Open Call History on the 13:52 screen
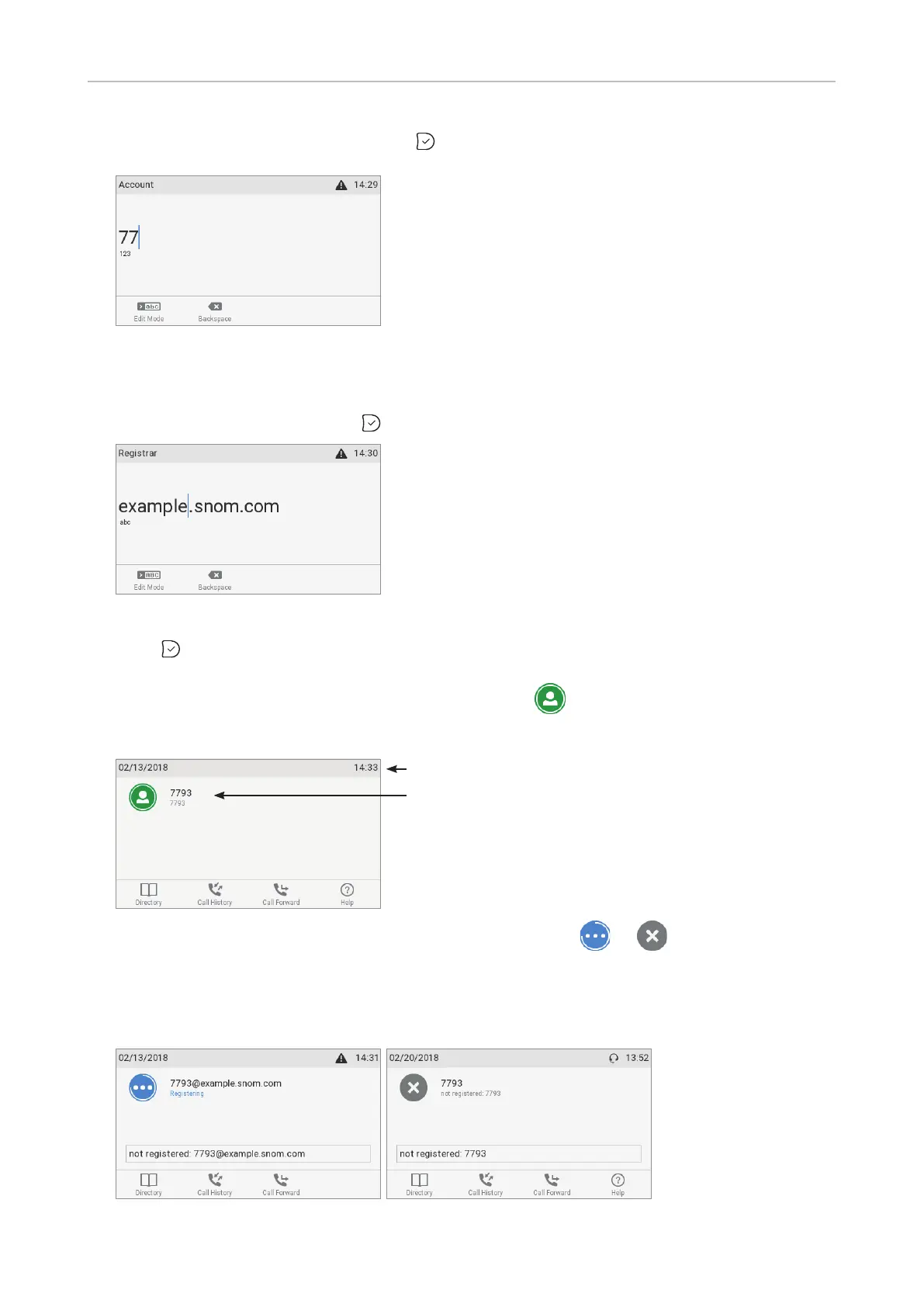Image resolution: width=924 pixels, height=1307 pixels. point(486,1184)
